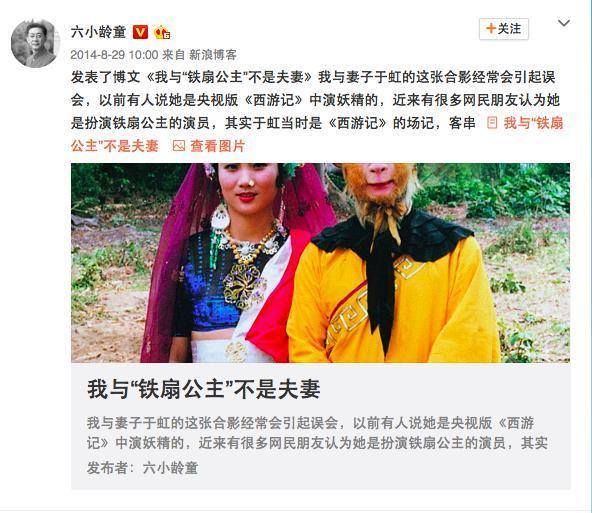Click the post body text paragraph
This screenshot has width=592, height=513.
coord(316,100)
